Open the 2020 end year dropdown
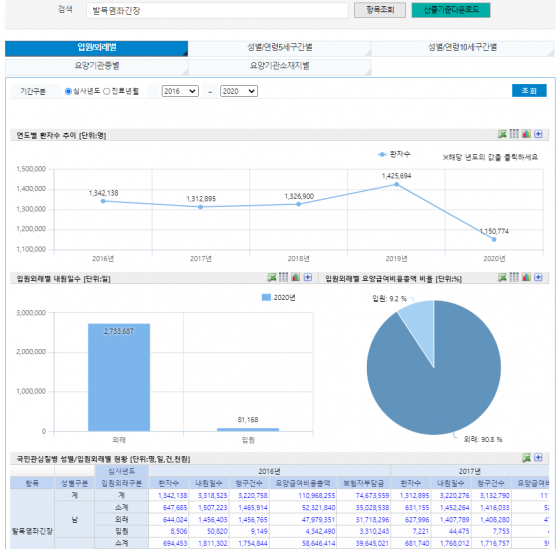Screen dimensions: 560x549 (x=239, y=91)
